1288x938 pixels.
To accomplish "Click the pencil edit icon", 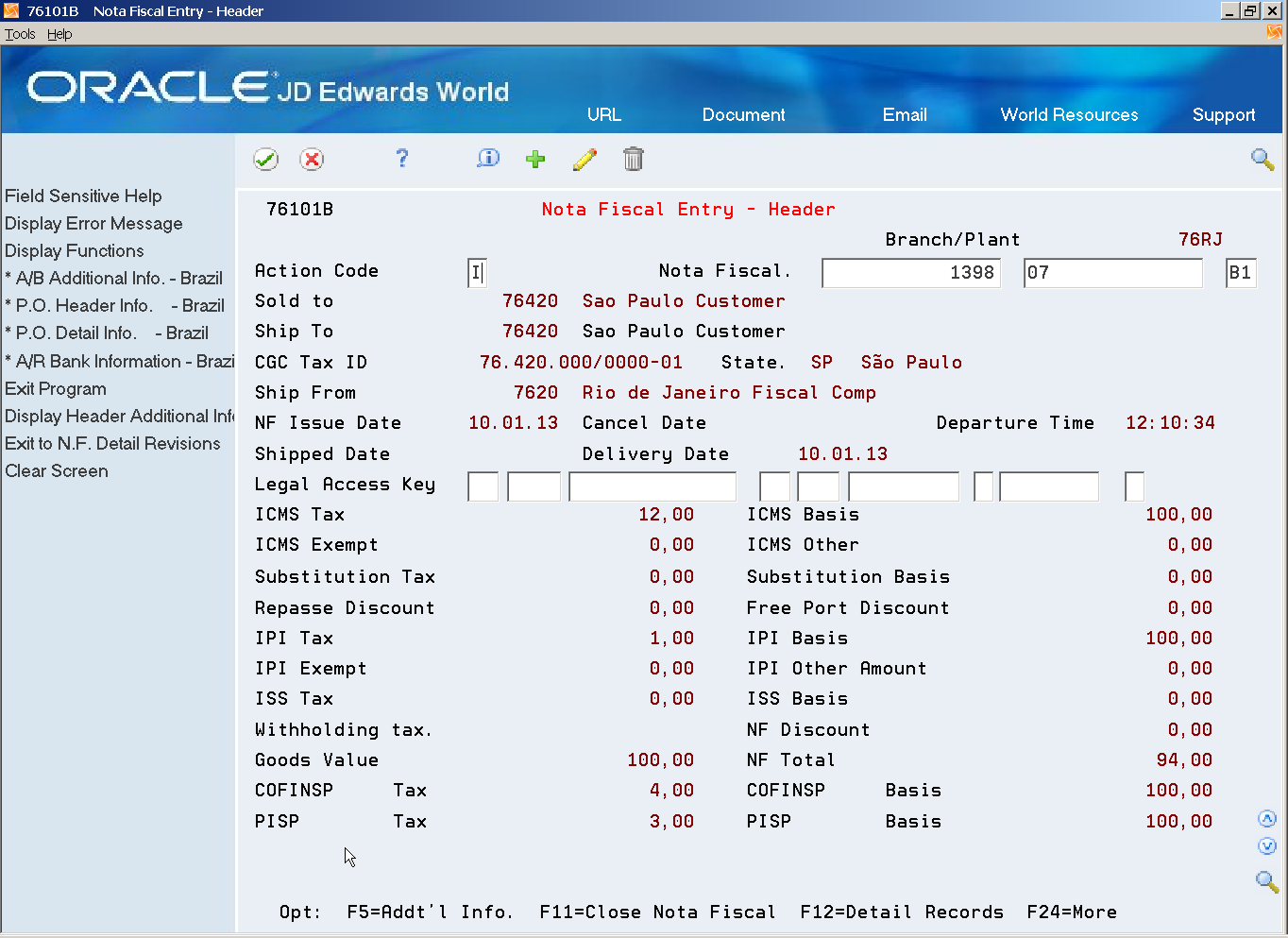I will [x=585, y=159].
